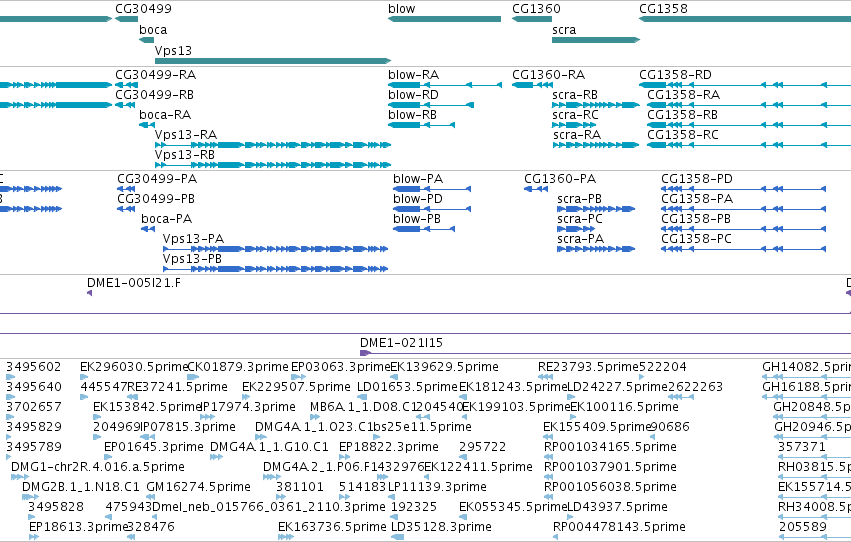
Task: Select the EK139629.5prime EST label
Action: click(444, 367)
